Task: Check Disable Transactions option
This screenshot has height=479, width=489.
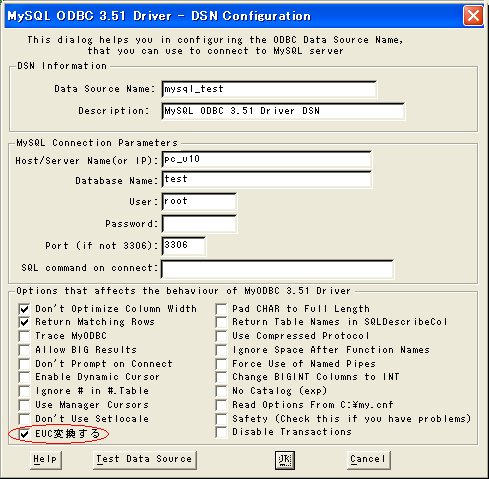Action: pyautogui.click(x=221, y=432)
